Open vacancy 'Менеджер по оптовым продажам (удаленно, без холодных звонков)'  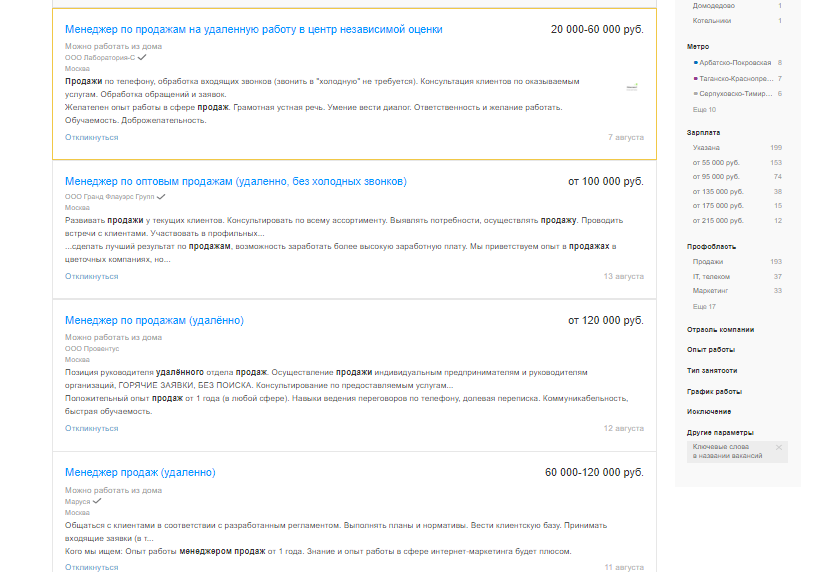click(x=236, y=181)
